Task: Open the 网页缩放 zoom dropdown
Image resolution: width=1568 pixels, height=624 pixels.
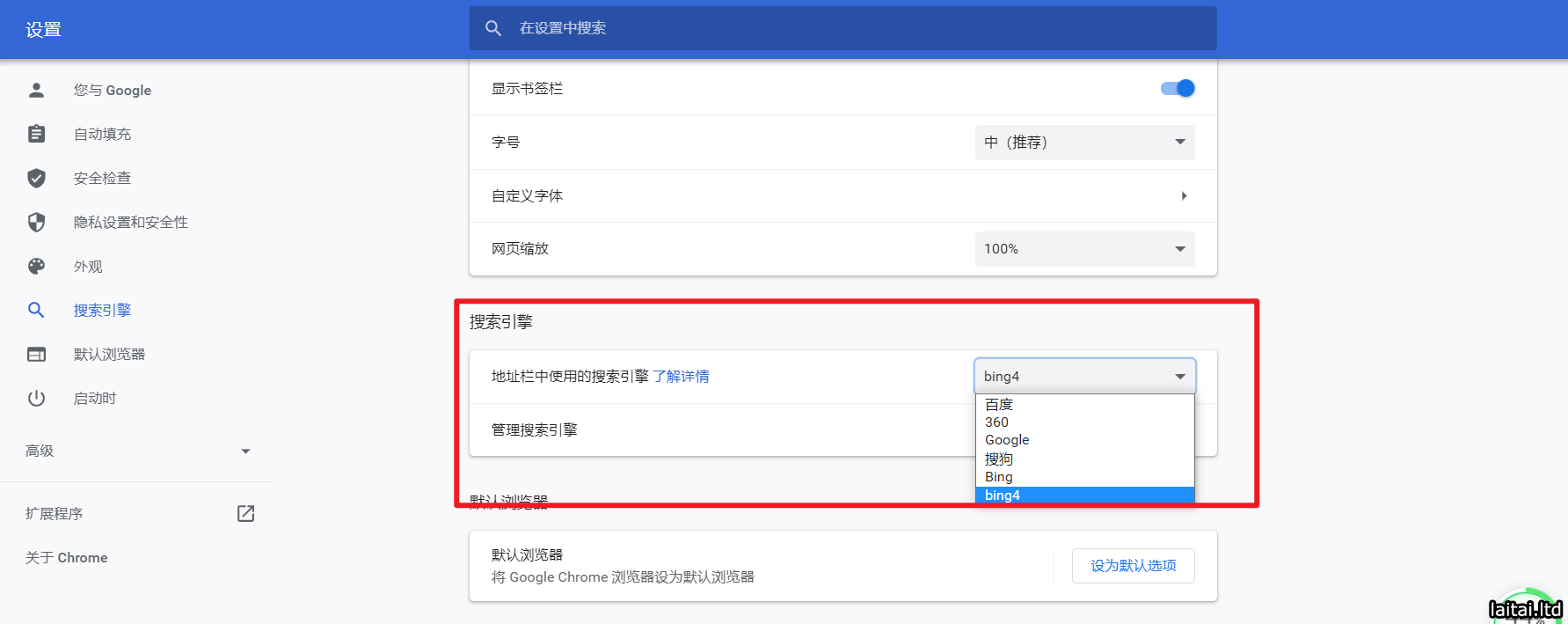Action: (1084, 249)
